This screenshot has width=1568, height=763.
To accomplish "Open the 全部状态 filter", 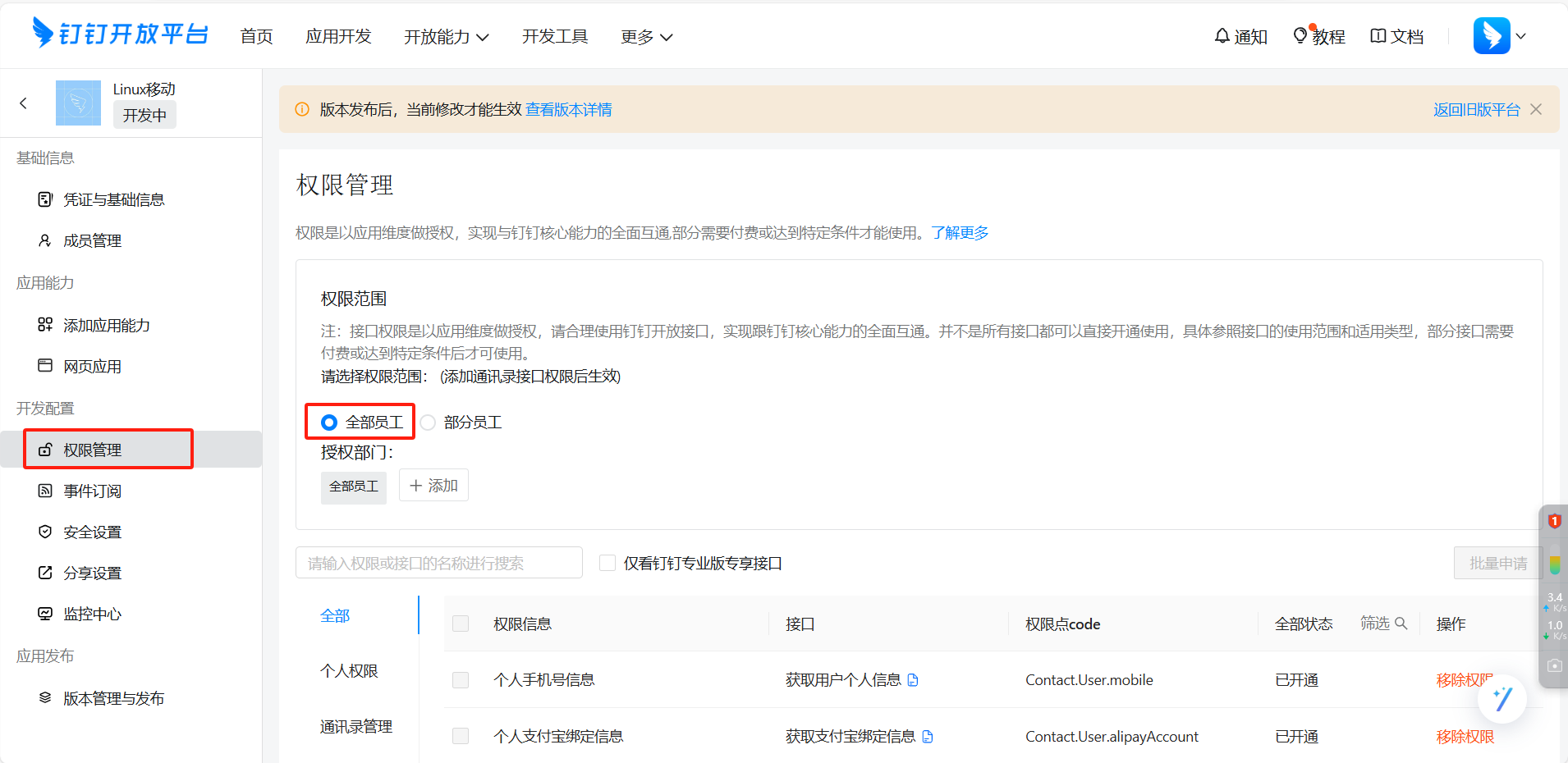I will (x=1304, y=624).
